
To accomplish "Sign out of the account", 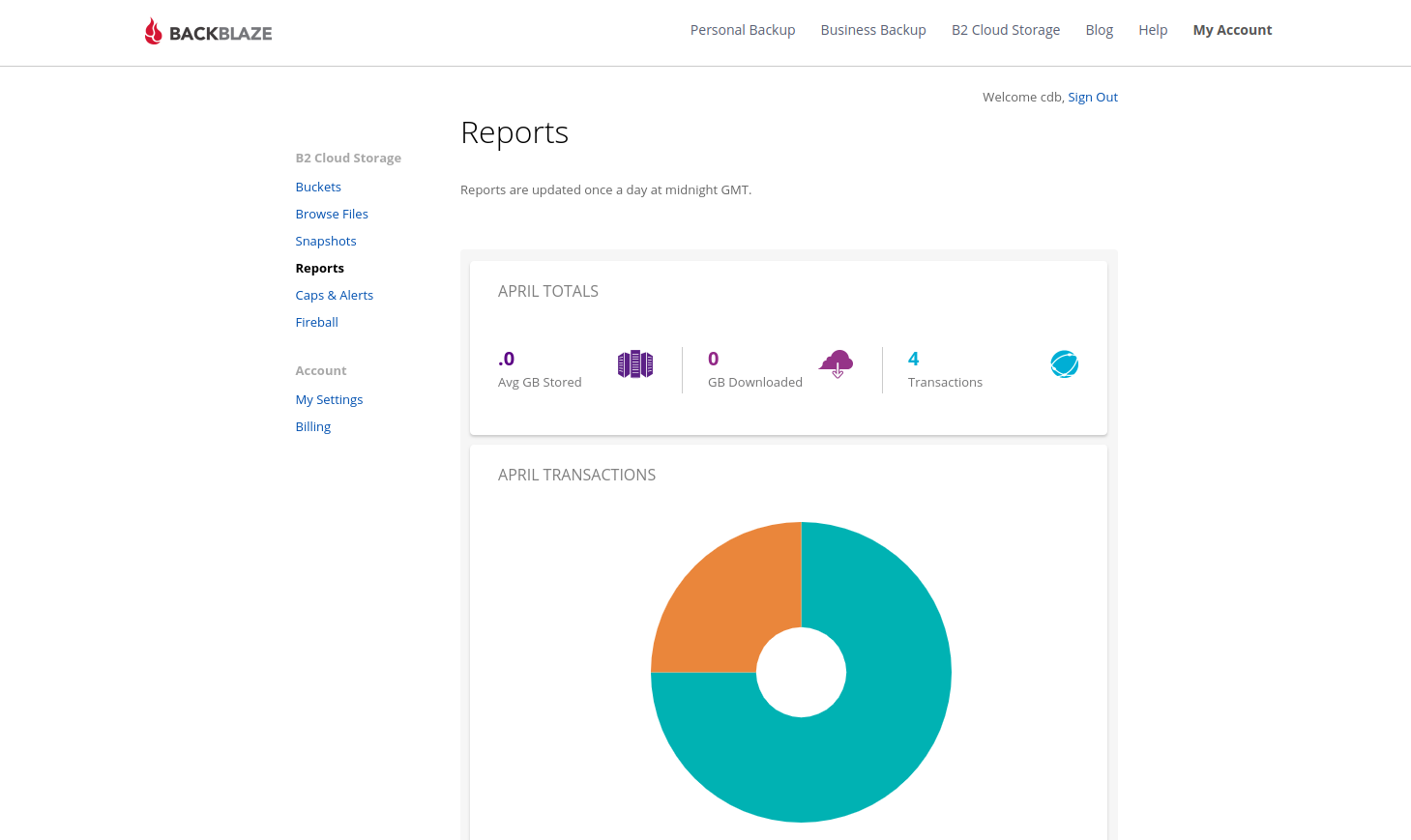I will point(1093,97).
